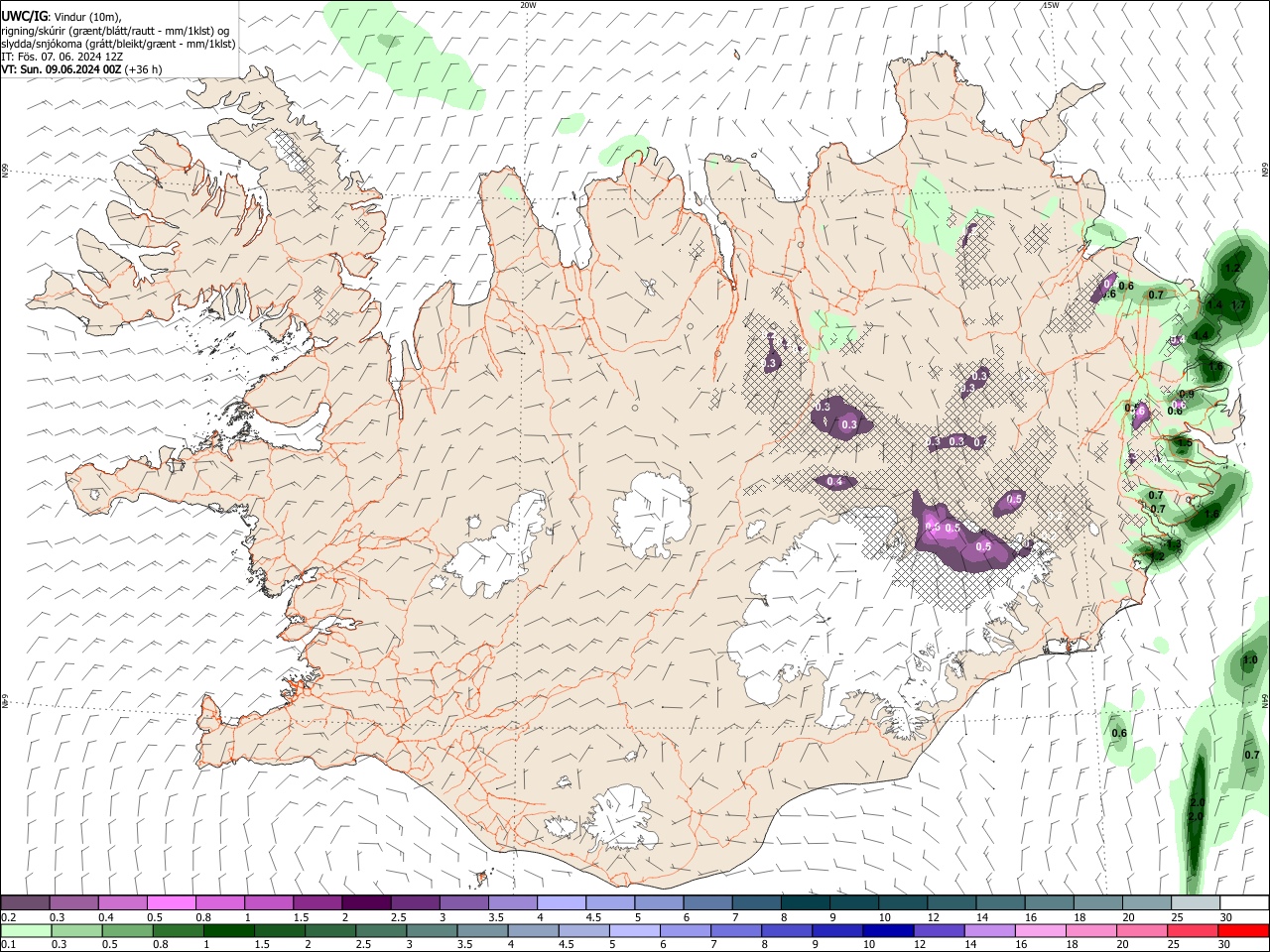Click the 'slydda/snjókoma' legend description line
1270x952 pixels.
point(118,44)
